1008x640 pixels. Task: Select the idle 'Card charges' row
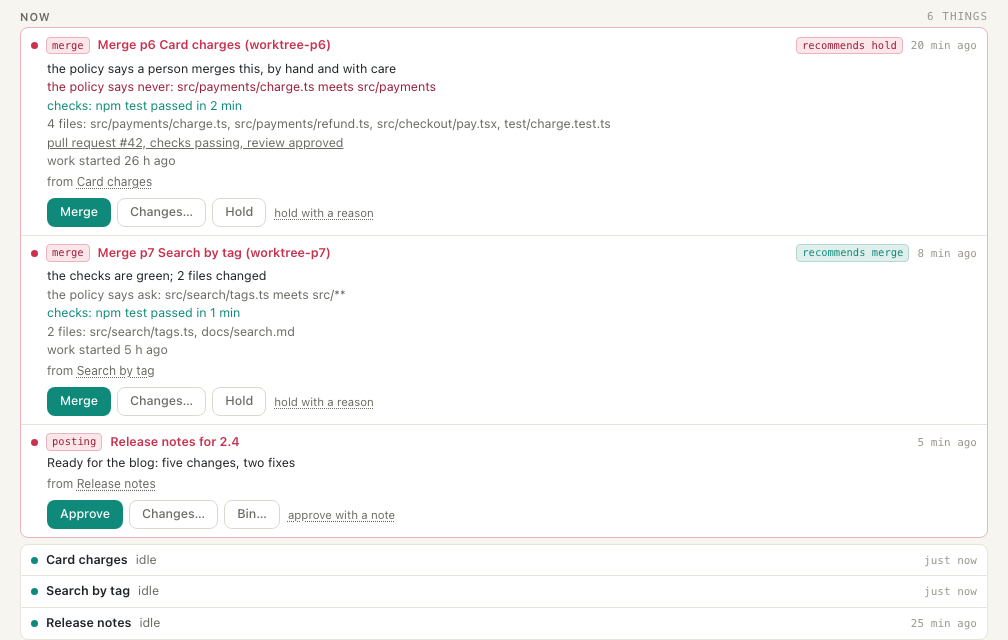click(504, 560)
